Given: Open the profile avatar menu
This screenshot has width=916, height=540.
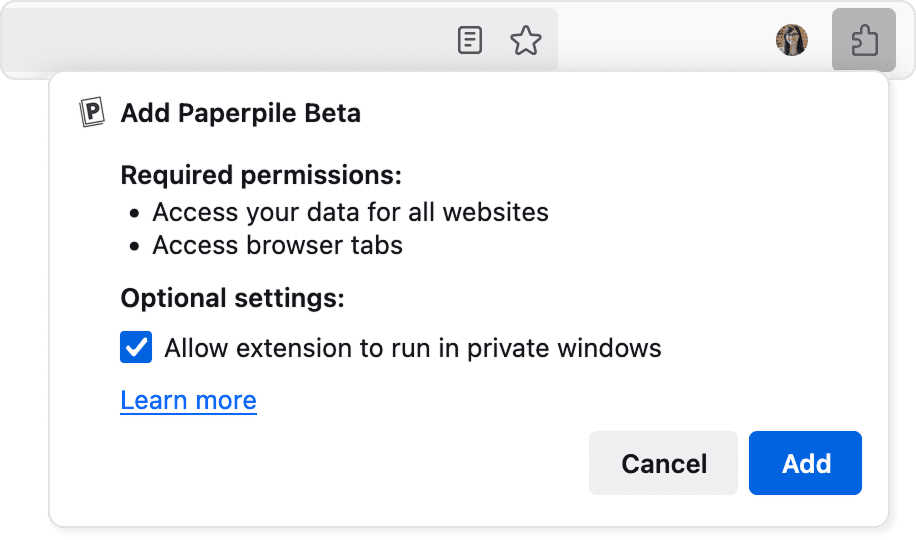Looking at the screenshot, I should 791,41.
